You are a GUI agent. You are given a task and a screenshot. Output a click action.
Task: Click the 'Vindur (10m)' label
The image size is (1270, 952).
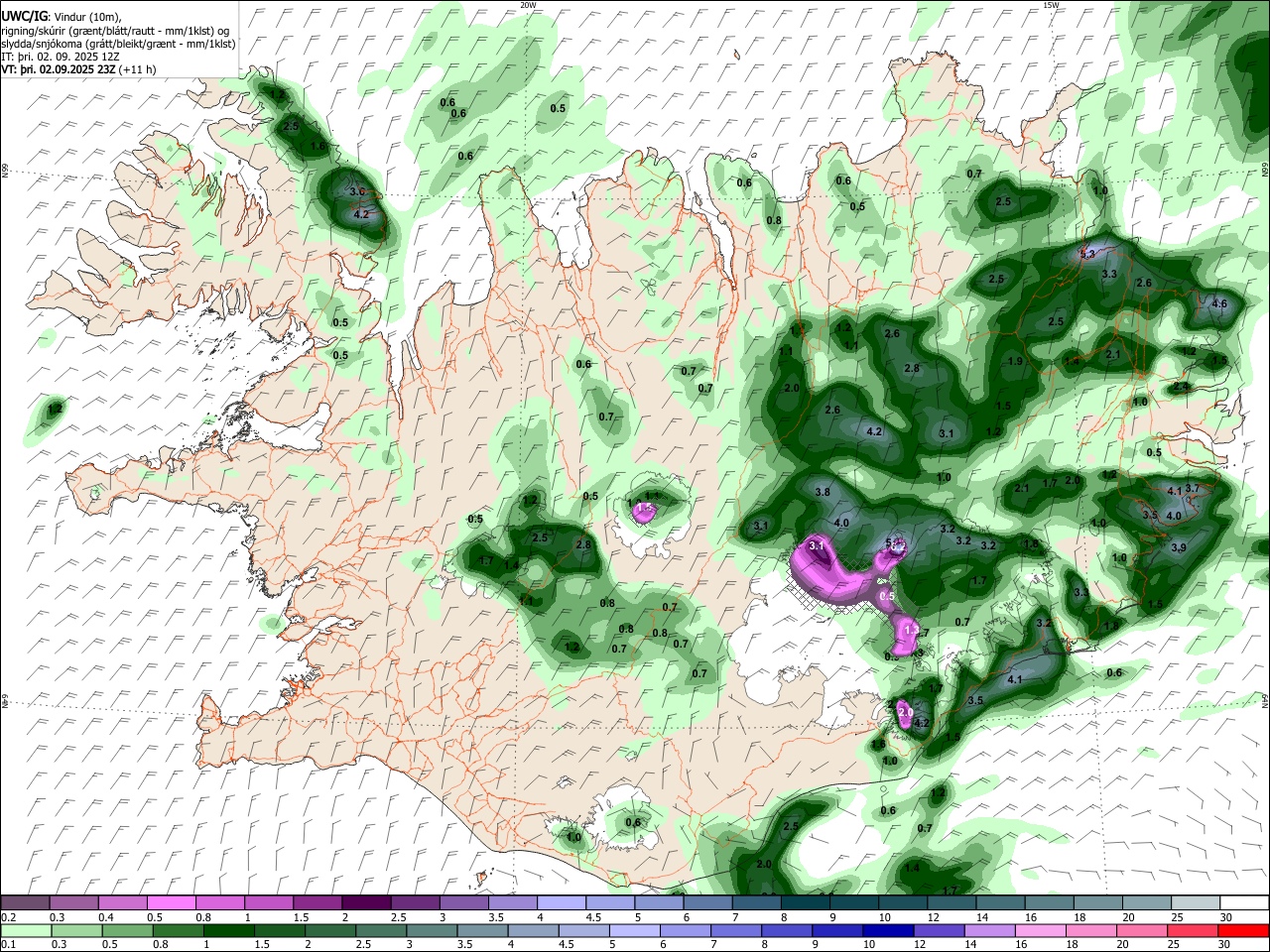[86, 15]
